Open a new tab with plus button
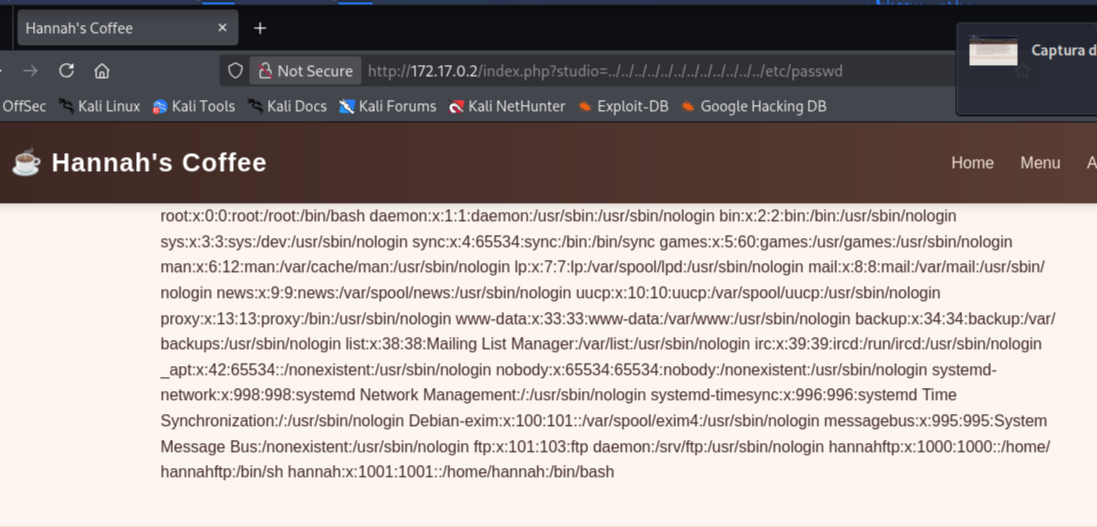This screenshot has width=1097, height=527. click(x=260, y=28)
